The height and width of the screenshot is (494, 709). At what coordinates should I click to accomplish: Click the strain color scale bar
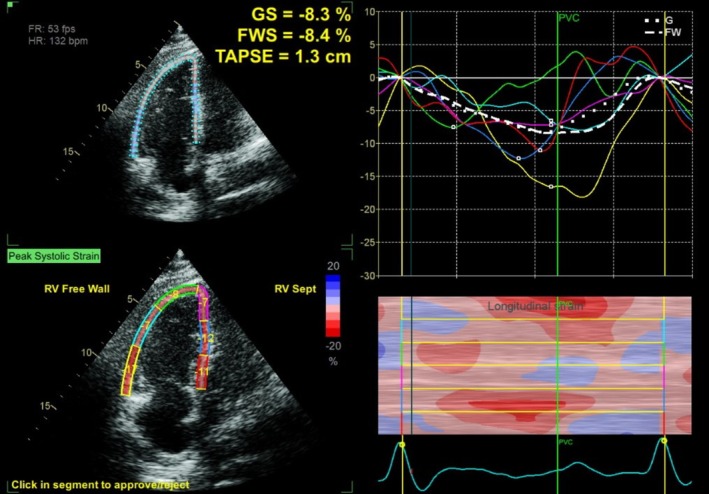[333, 306]
